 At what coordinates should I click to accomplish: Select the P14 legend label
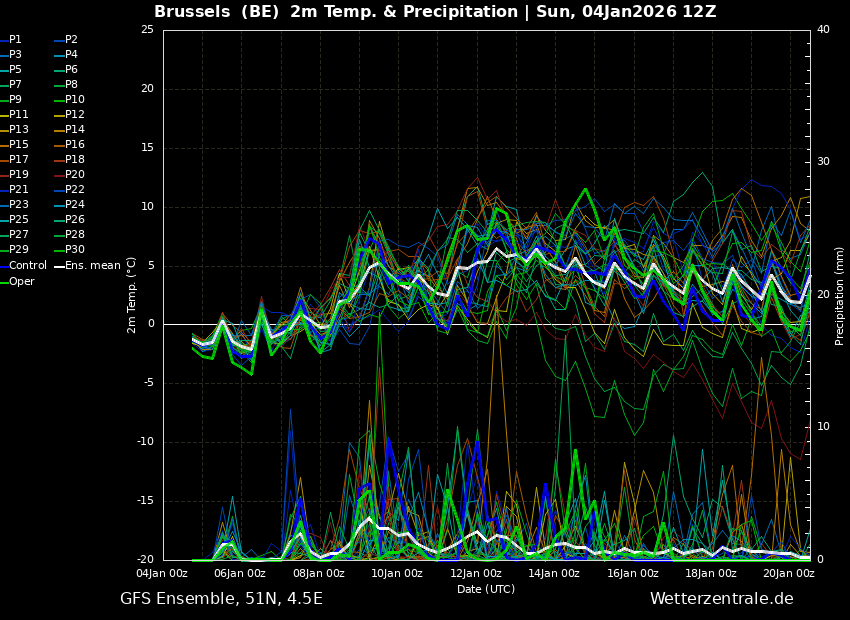point(75,130)
